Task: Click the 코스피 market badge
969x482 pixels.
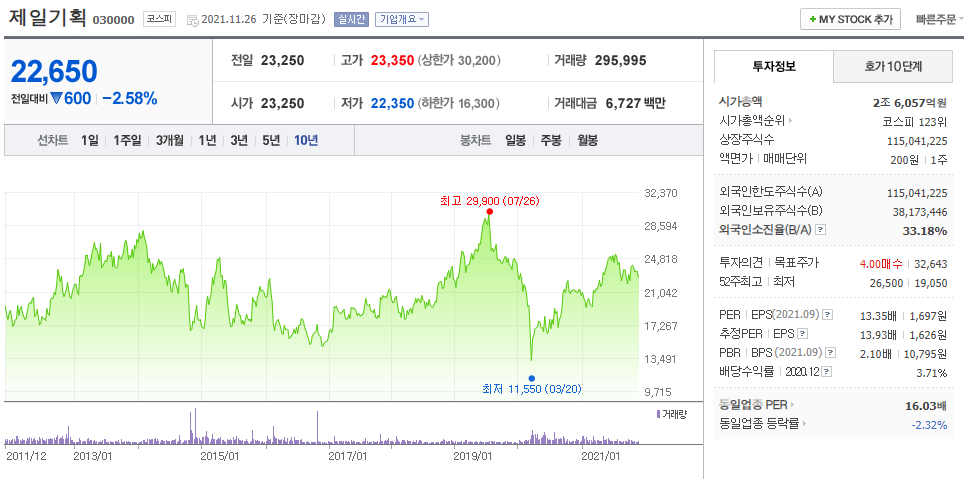Action: pos(160,19)
